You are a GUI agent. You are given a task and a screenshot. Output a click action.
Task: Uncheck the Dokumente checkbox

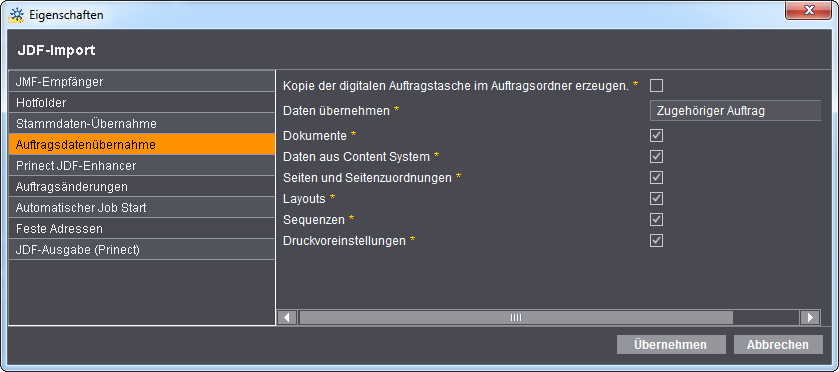tap(657, 135)
